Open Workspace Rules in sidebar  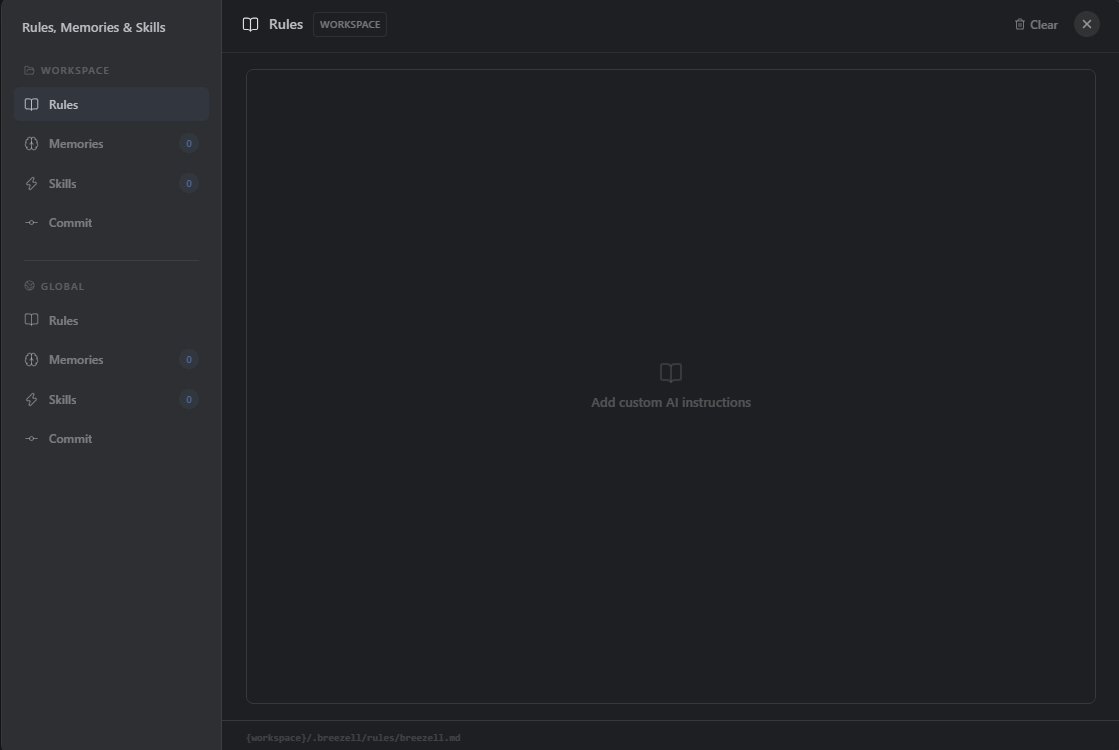click(x=111, y=104)
